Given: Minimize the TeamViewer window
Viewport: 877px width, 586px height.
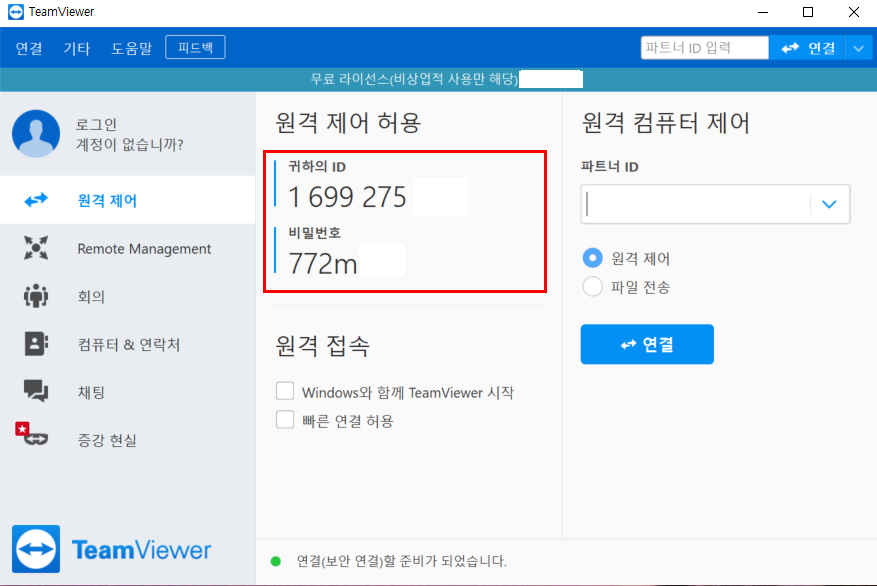Looking at the screenshot, I should (763, 12).
